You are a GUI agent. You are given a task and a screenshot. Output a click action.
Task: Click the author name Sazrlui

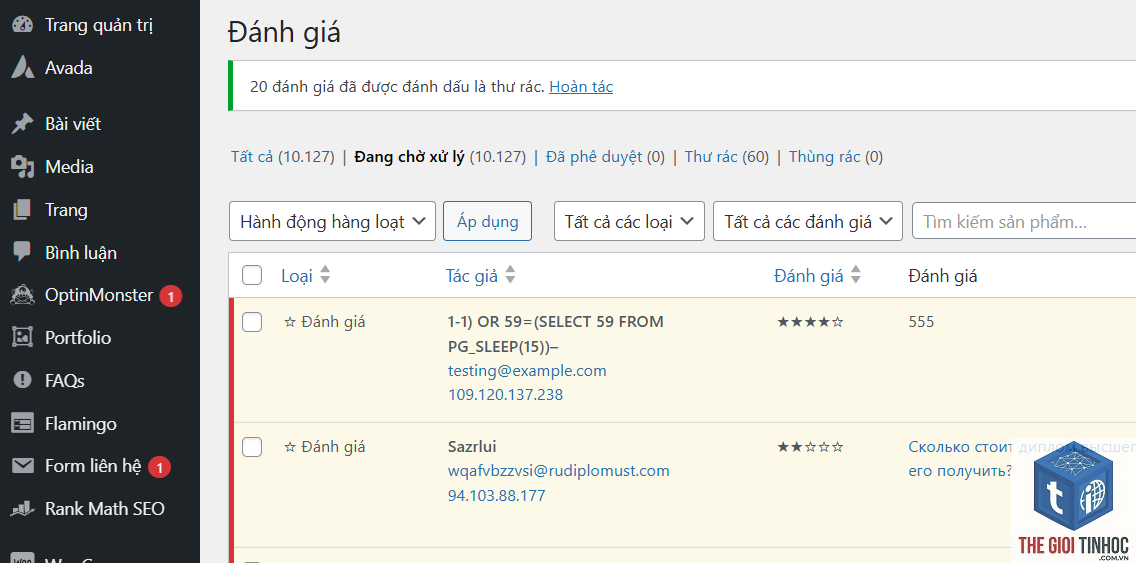tap(472, 446)
